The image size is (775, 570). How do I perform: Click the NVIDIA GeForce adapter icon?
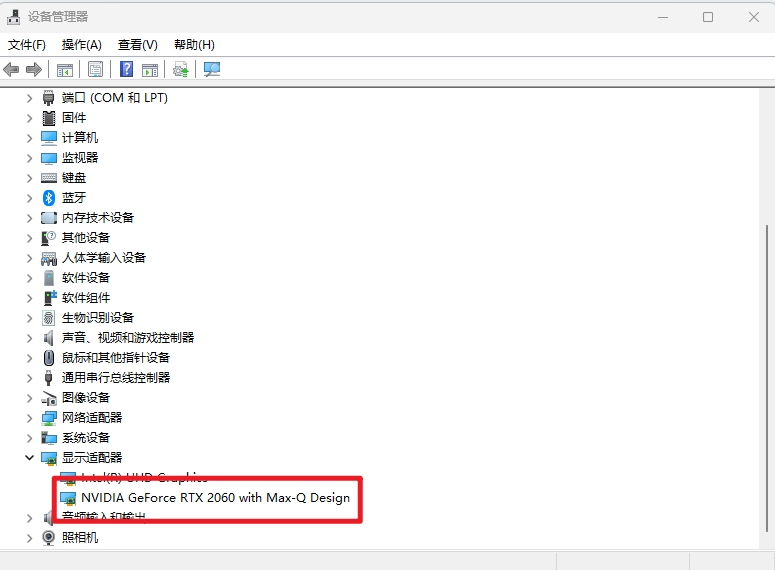point(68,498)
